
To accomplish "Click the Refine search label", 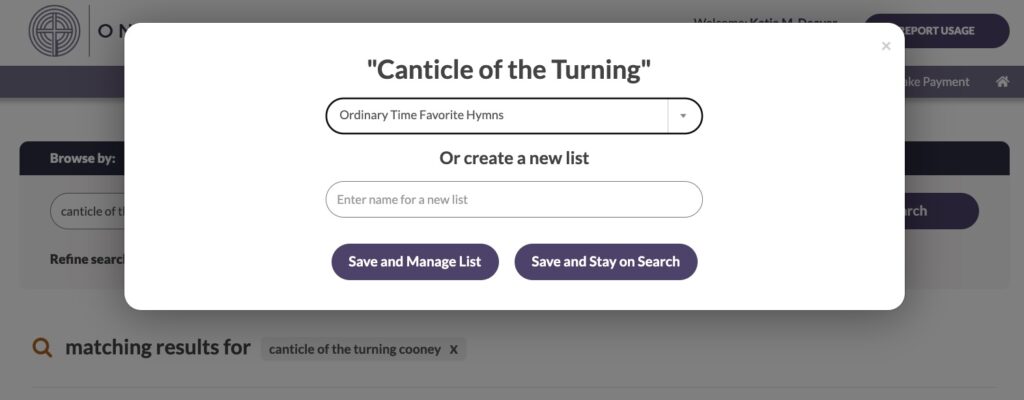I will (87, 259).
